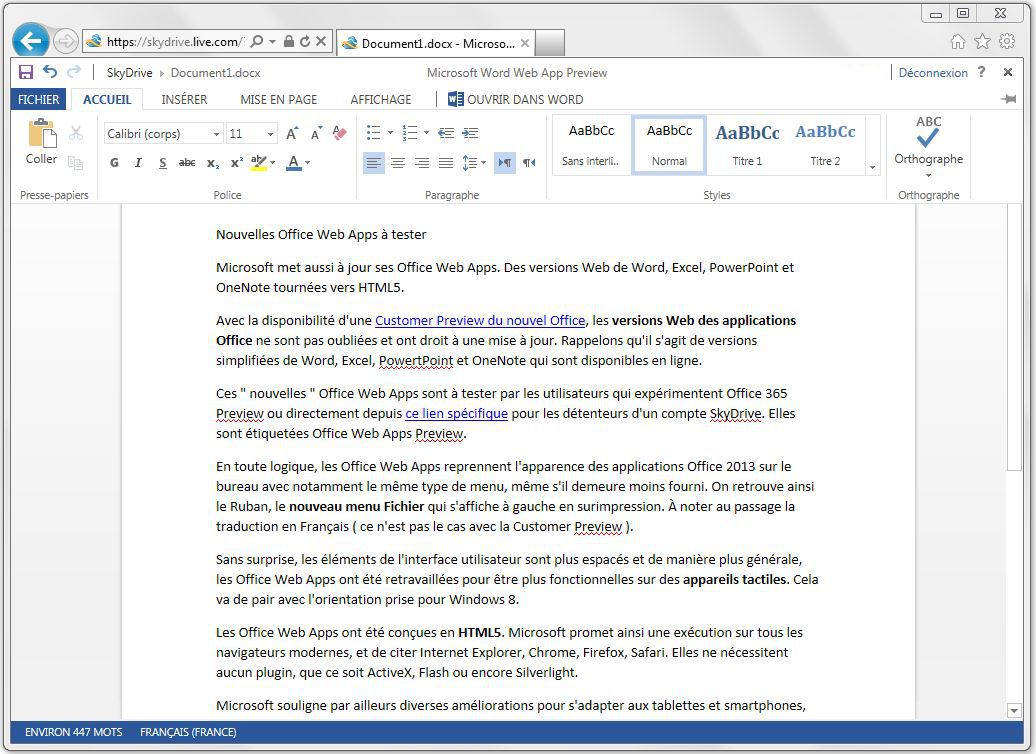The height and width of the screenshot is (754, 1036).
Task: Decrease paragraph indent
Action: coord(446,133)
